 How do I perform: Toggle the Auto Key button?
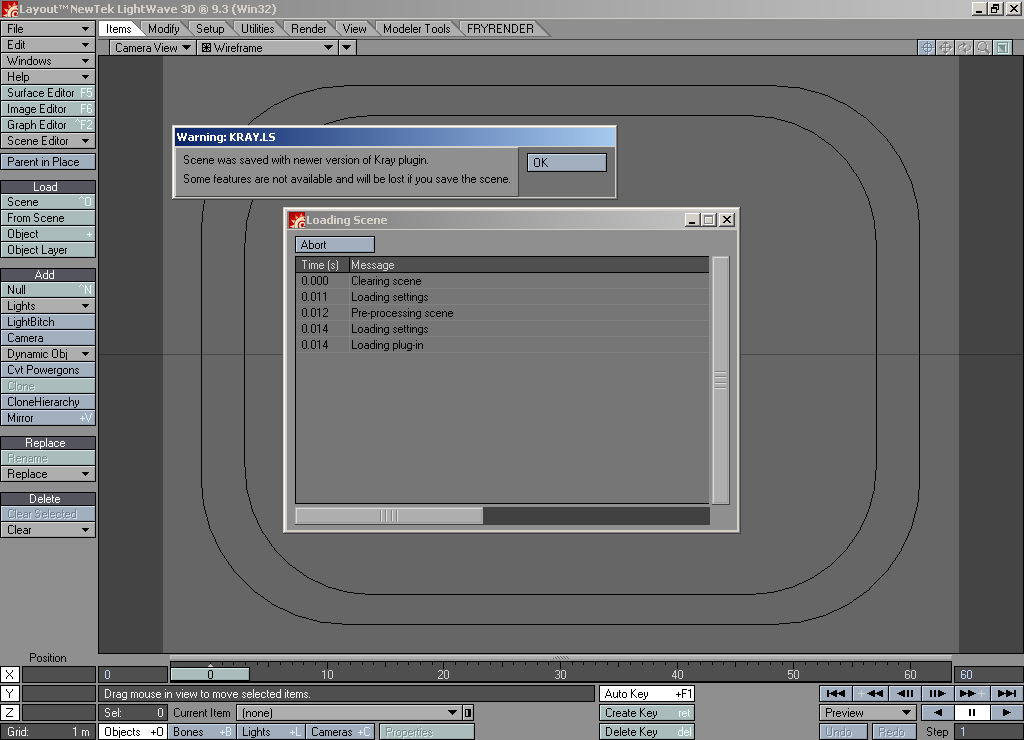[x=647, y=694]
